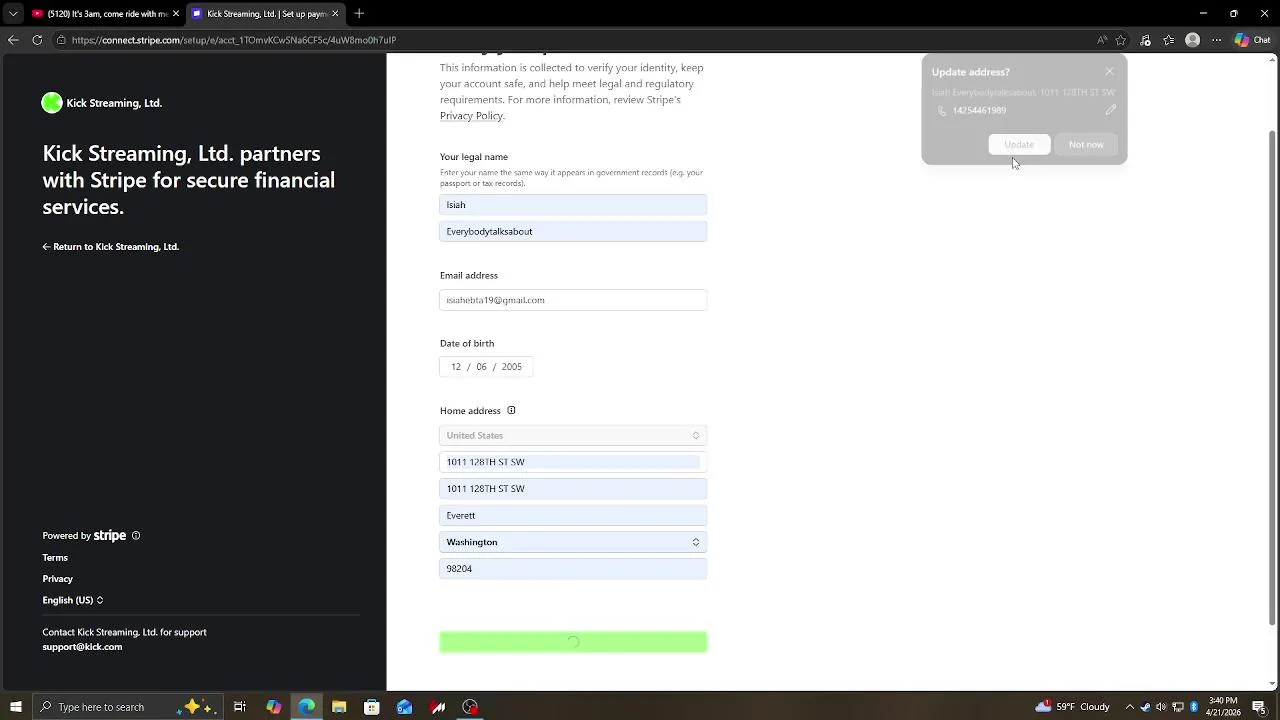
Task: Open the tab search dropdown arrow
Action: 13,14
